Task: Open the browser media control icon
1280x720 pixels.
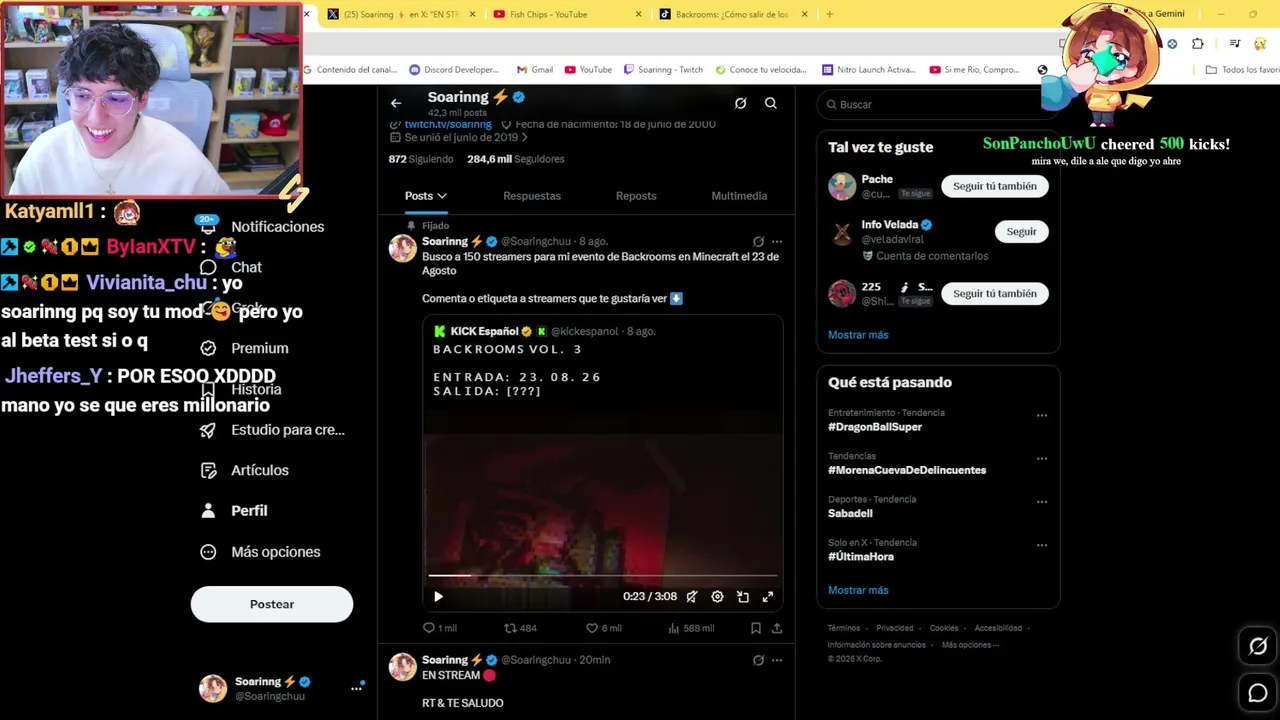Action: 1235,44
